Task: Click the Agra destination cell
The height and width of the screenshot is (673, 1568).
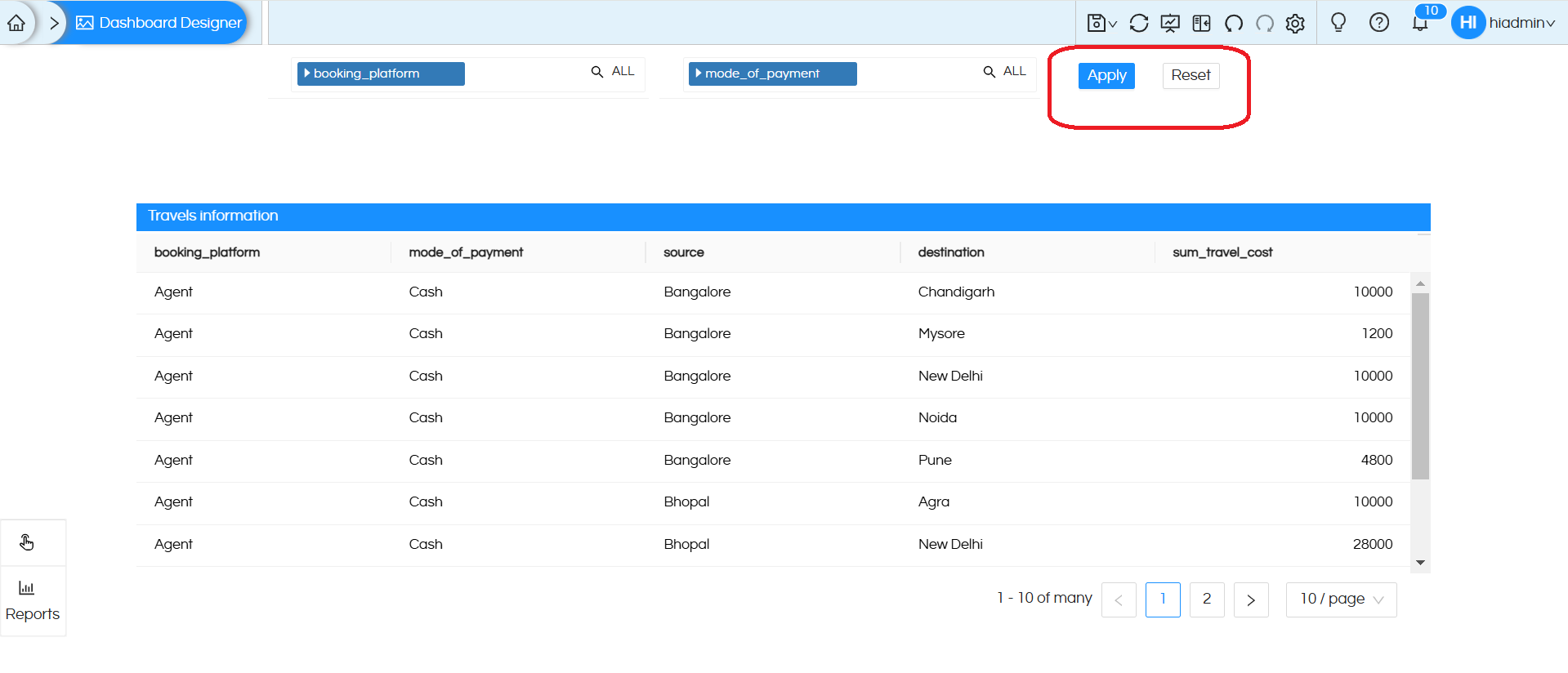Action: click(934, 501)
